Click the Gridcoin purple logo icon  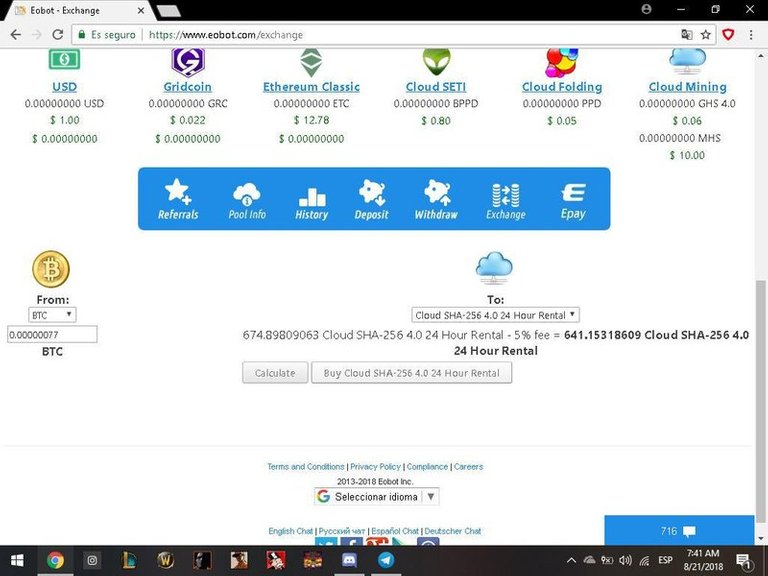coord(188,62)
